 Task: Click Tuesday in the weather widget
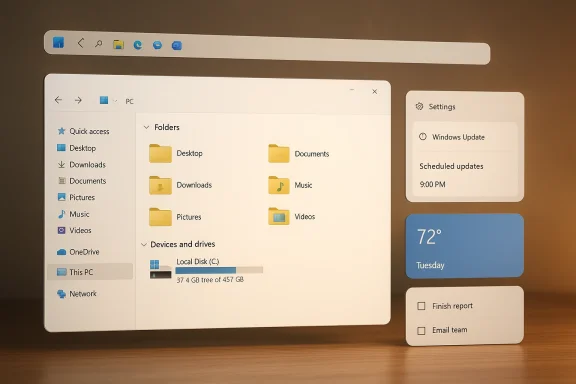tap(430, 265)
